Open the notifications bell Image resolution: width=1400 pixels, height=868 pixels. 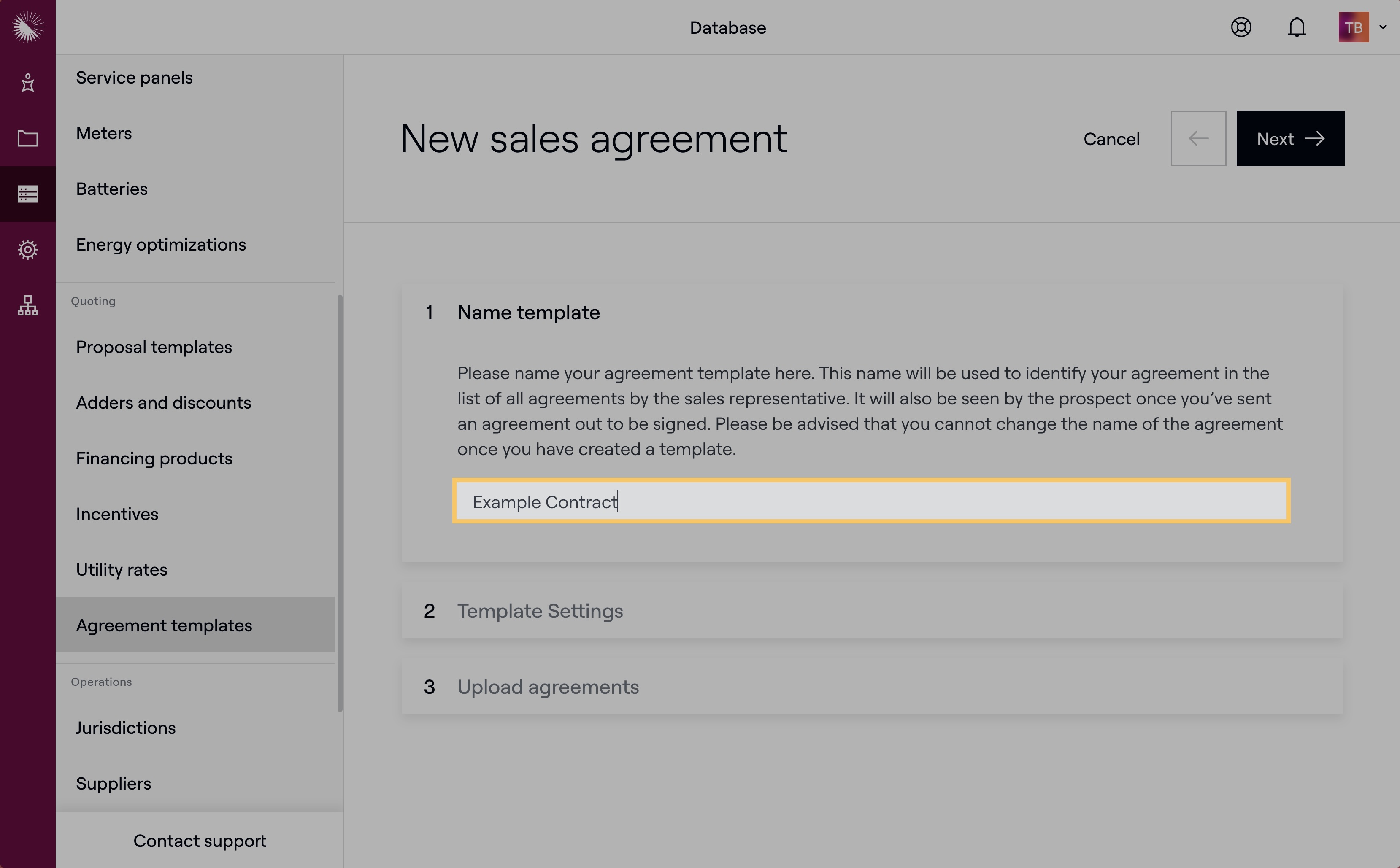(1297, 27)
